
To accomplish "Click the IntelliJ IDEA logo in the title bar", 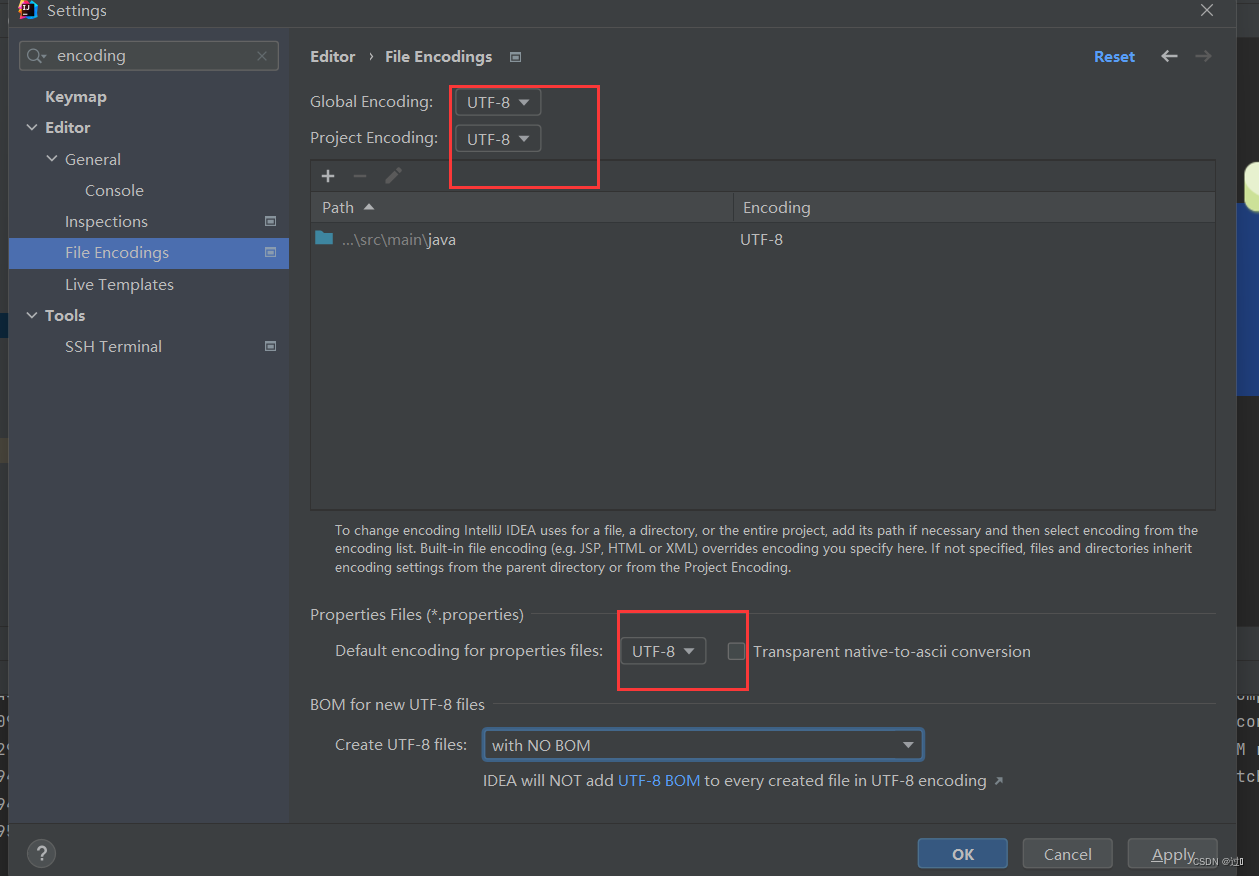I will click(28, 10).
